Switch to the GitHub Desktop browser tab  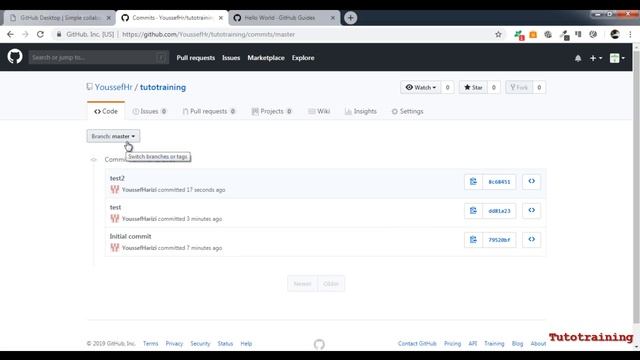pyautogui.click(x=59, y=18)
